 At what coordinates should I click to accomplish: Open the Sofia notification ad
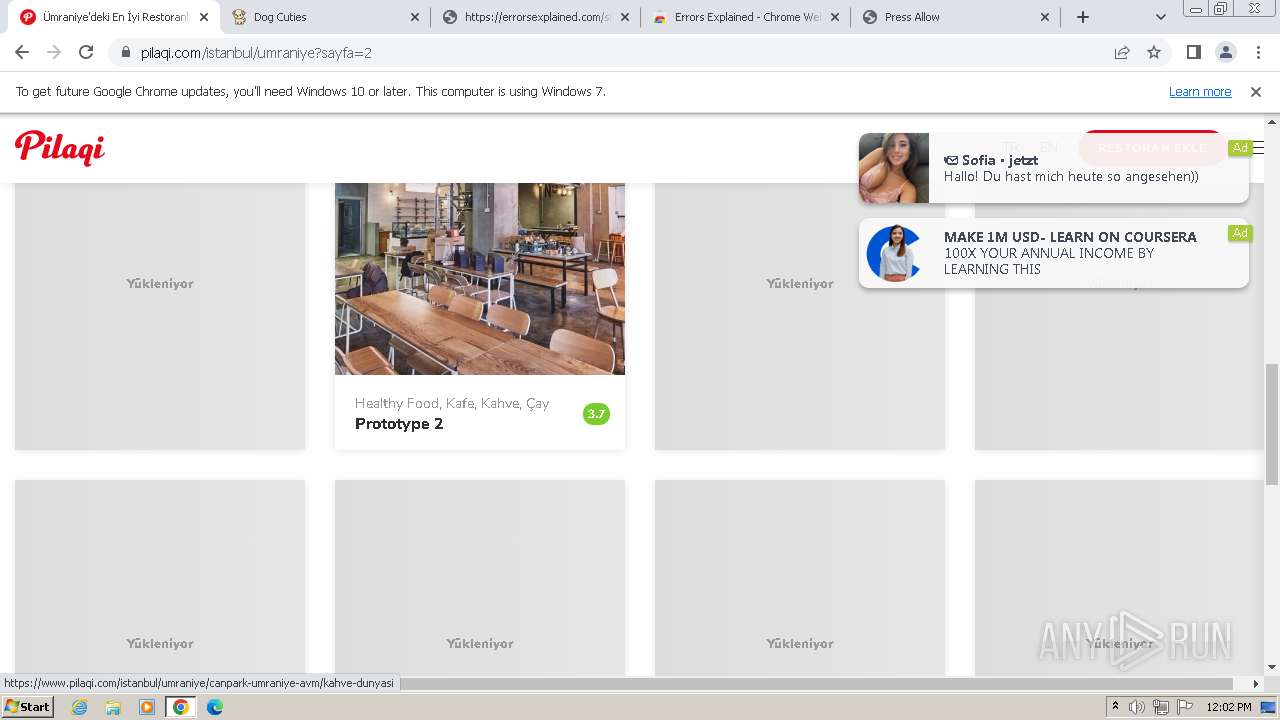pyautogui.click(x=1054, y=168)
